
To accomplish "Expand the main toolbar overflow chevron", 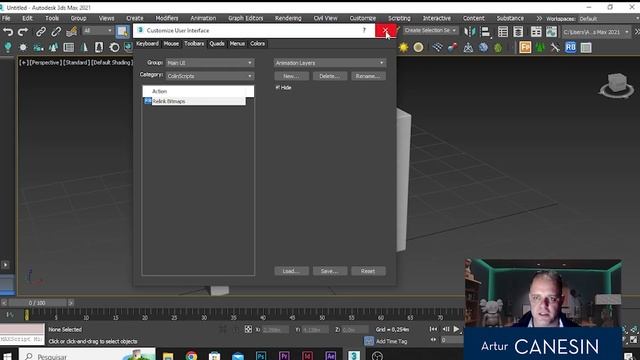I will pos(636,31).
